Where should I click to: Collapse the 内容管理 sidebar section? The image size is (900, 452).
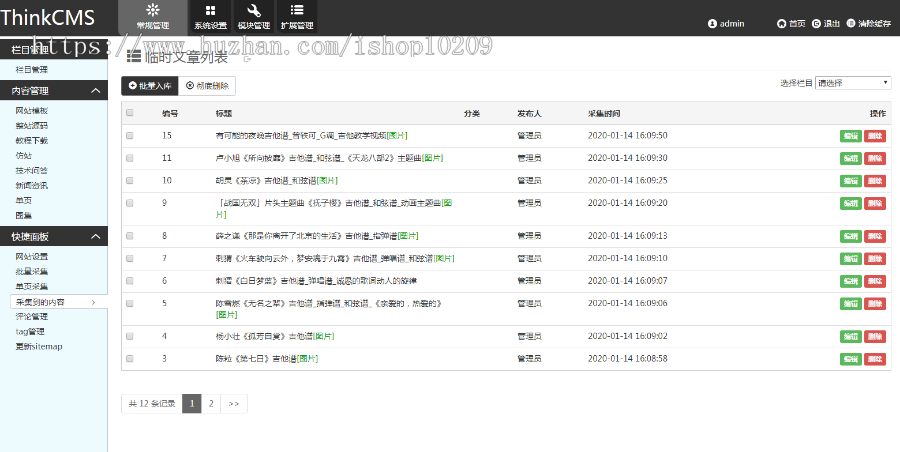(x=96, y=91)
